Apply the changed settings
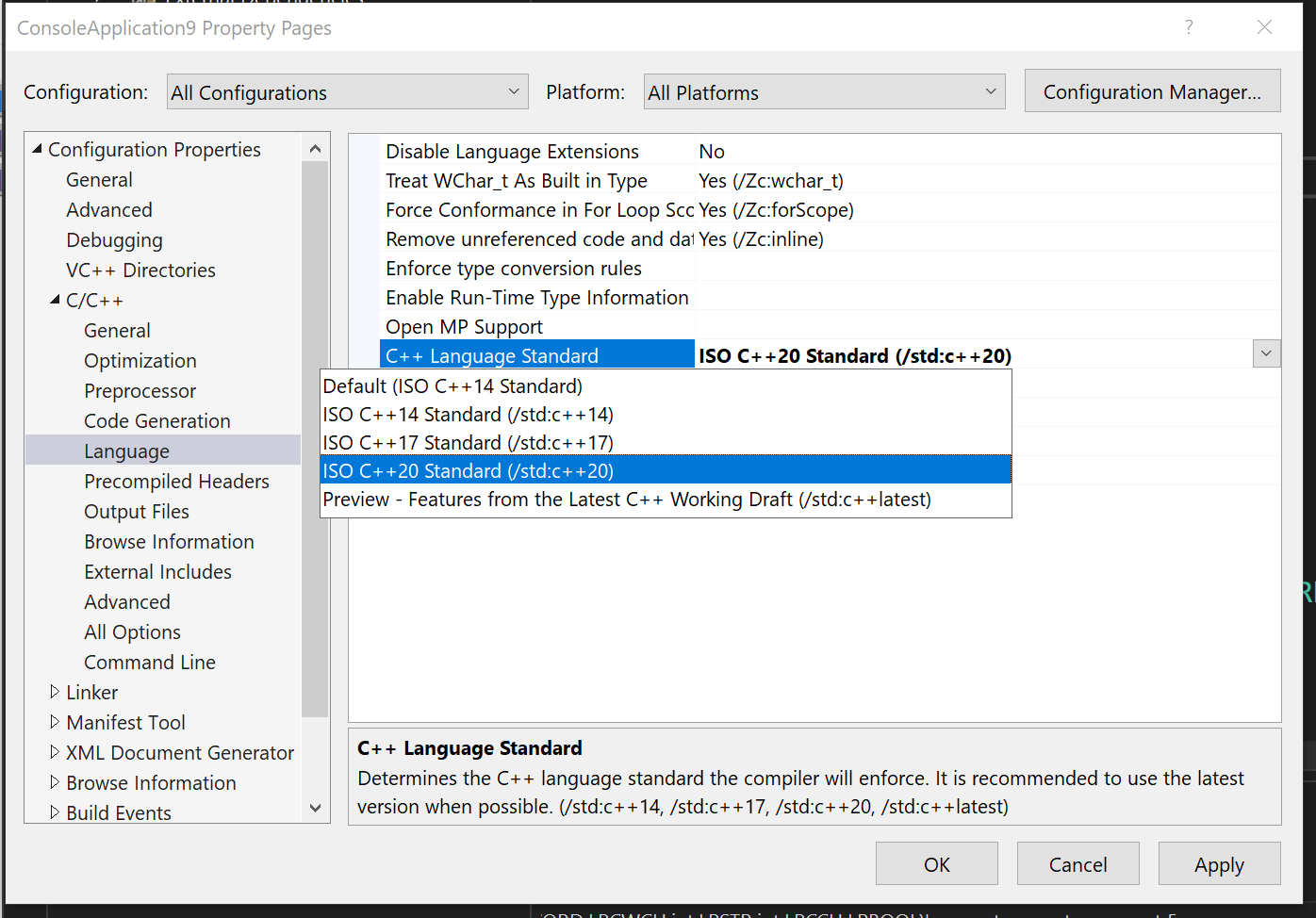 click(x=1218, y=863)
